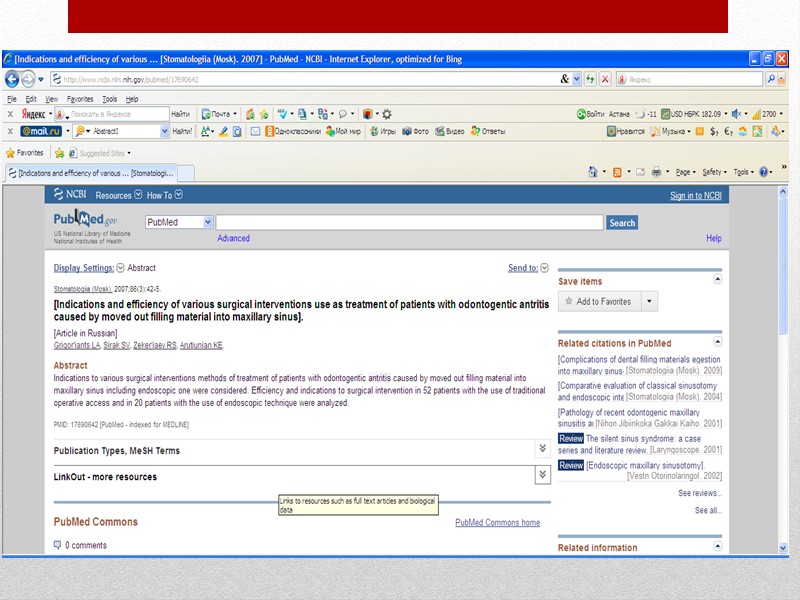Select the Indications and efficiency browser tab

91,173
